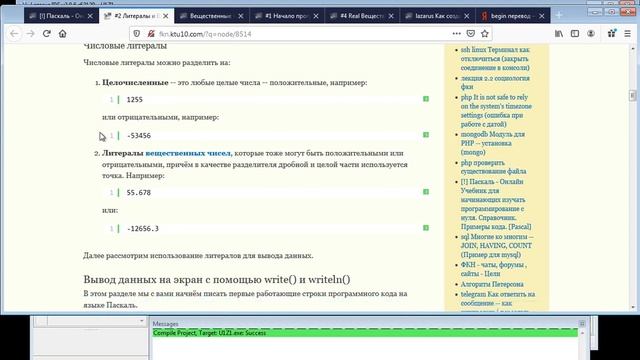Click green icon beside -12656.3 code

(426, 228)
